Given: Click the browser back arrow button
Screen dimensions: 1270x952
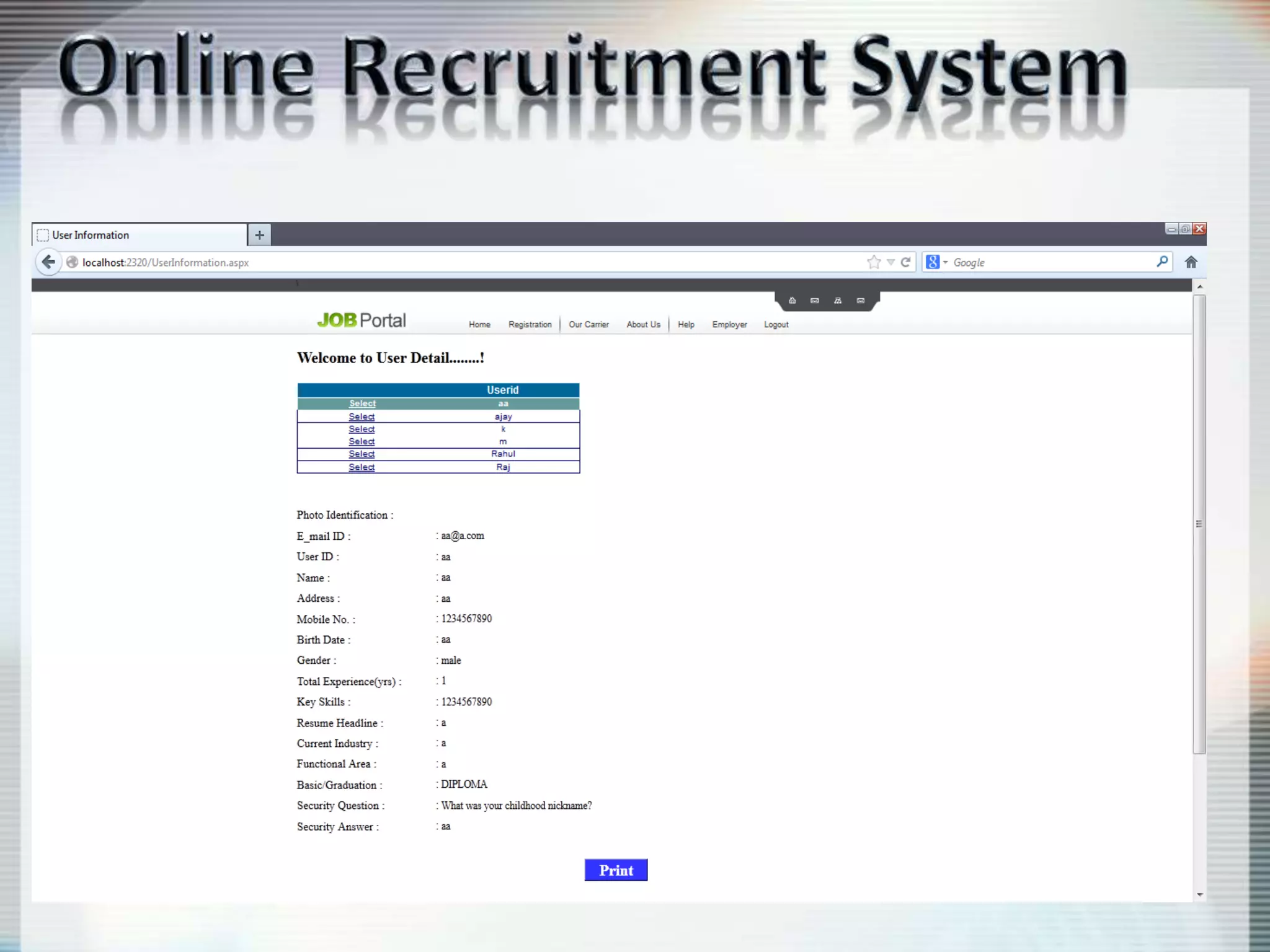Looking at the screenshot, I should pos(48,262).
